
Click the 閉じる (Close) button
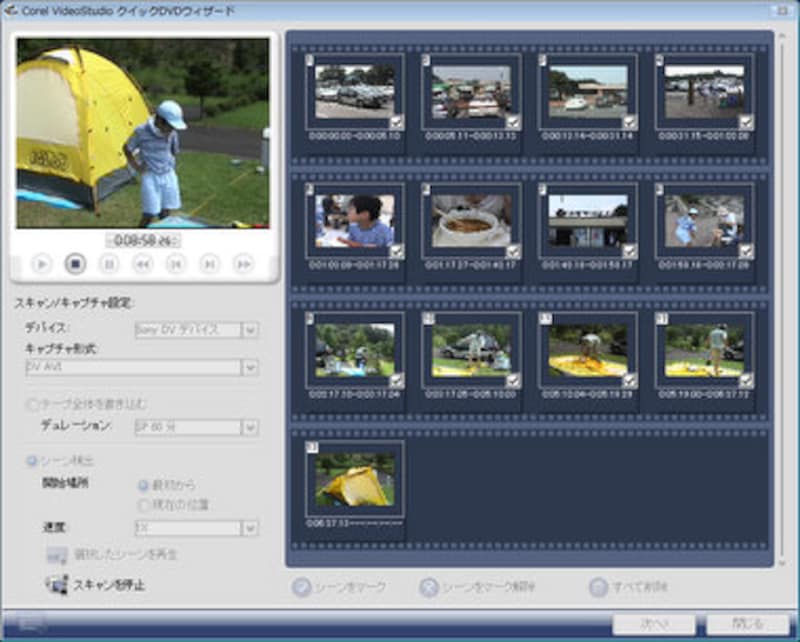747,623
